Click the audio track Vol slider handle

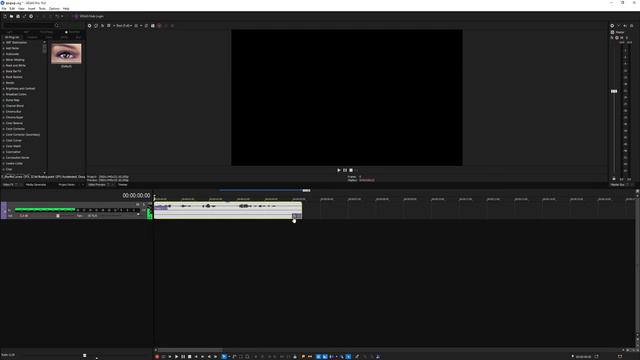pos(58,216)
